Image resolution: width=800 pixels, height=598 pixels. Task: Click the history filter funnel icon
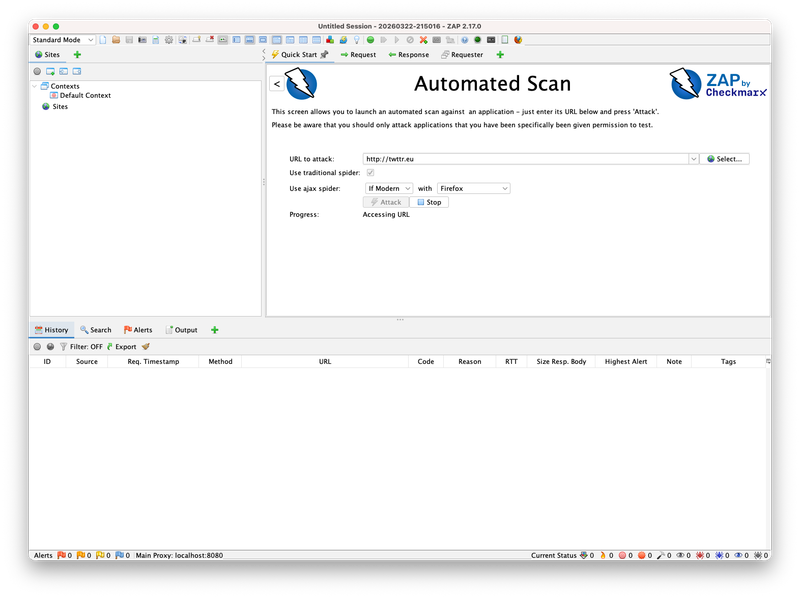pyautogui.click(x=63, y=346)
